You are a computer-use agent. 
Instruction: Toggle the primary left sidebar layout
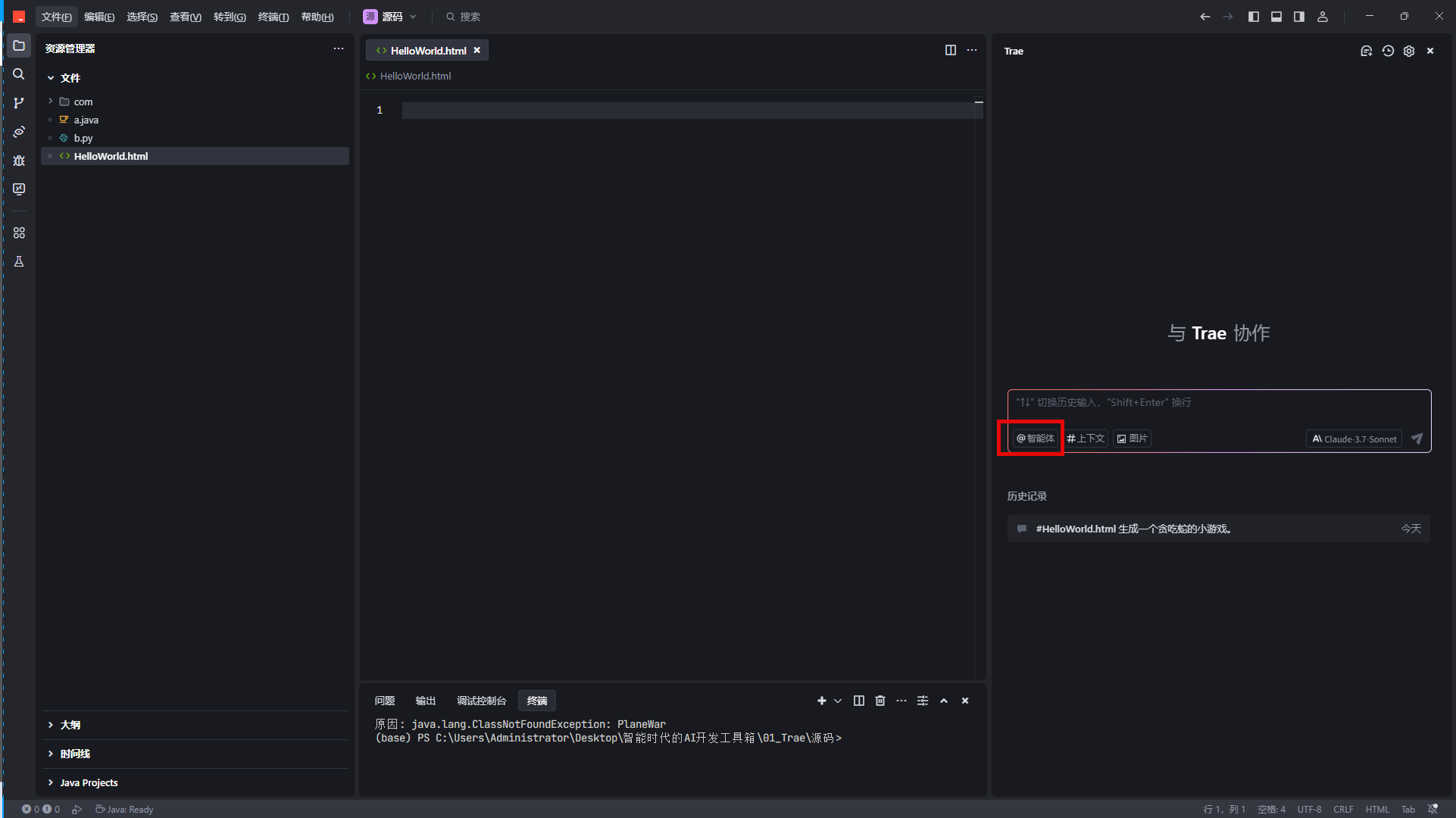(1254, 17)
